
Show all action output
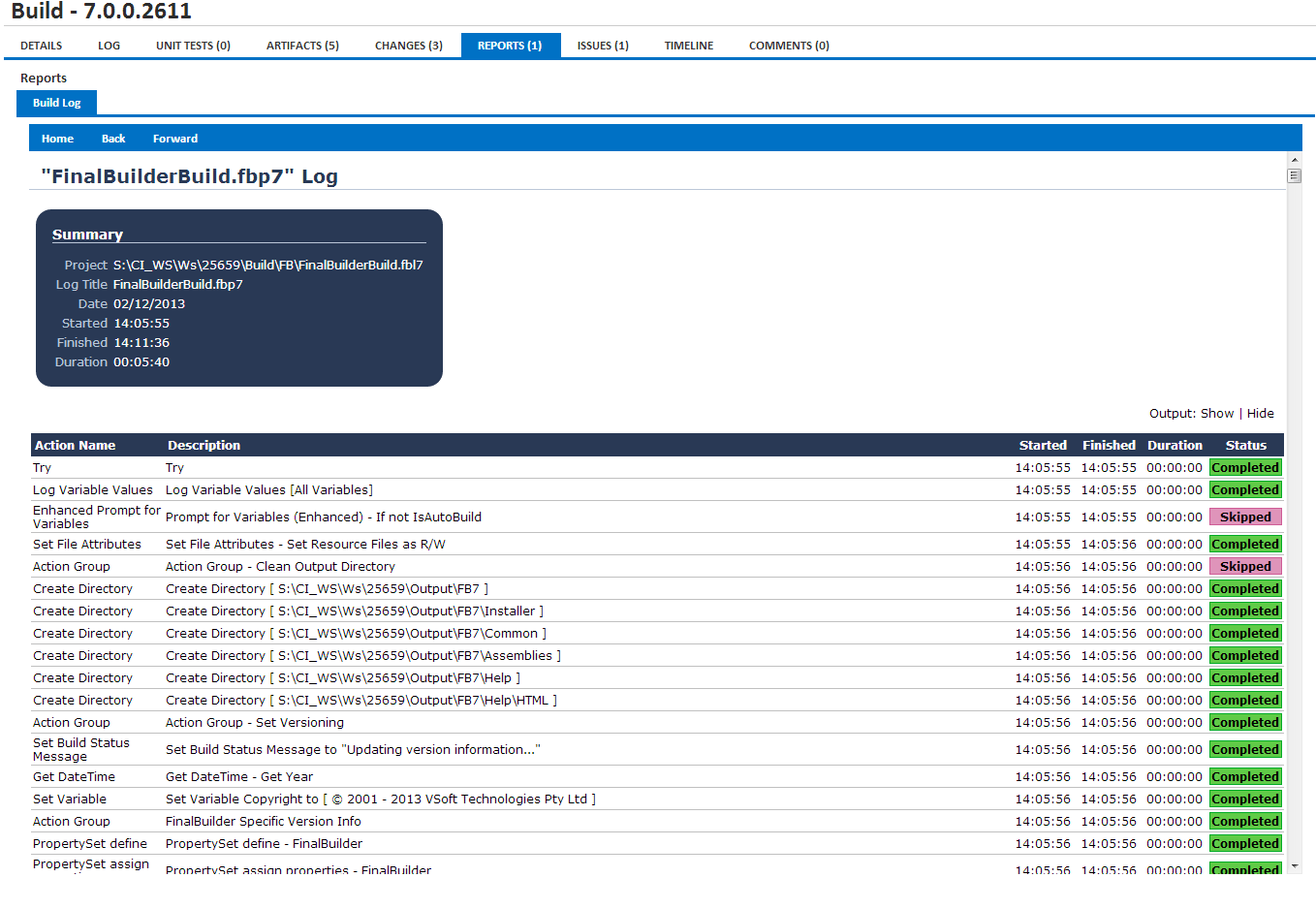pos(1217,413)
